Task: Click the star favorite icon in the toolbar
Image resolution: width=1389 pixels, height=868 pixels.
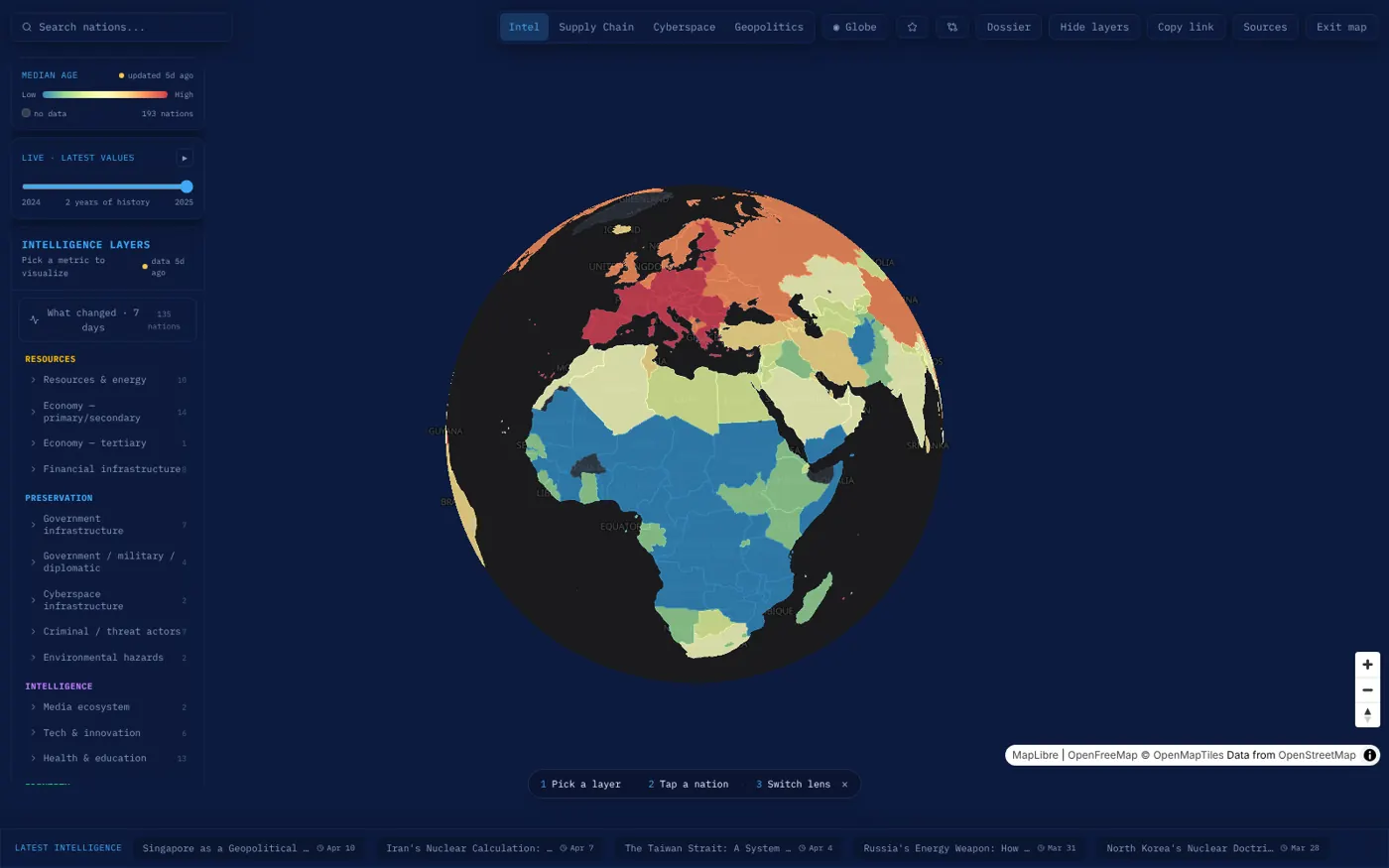Action: point(912,27)
